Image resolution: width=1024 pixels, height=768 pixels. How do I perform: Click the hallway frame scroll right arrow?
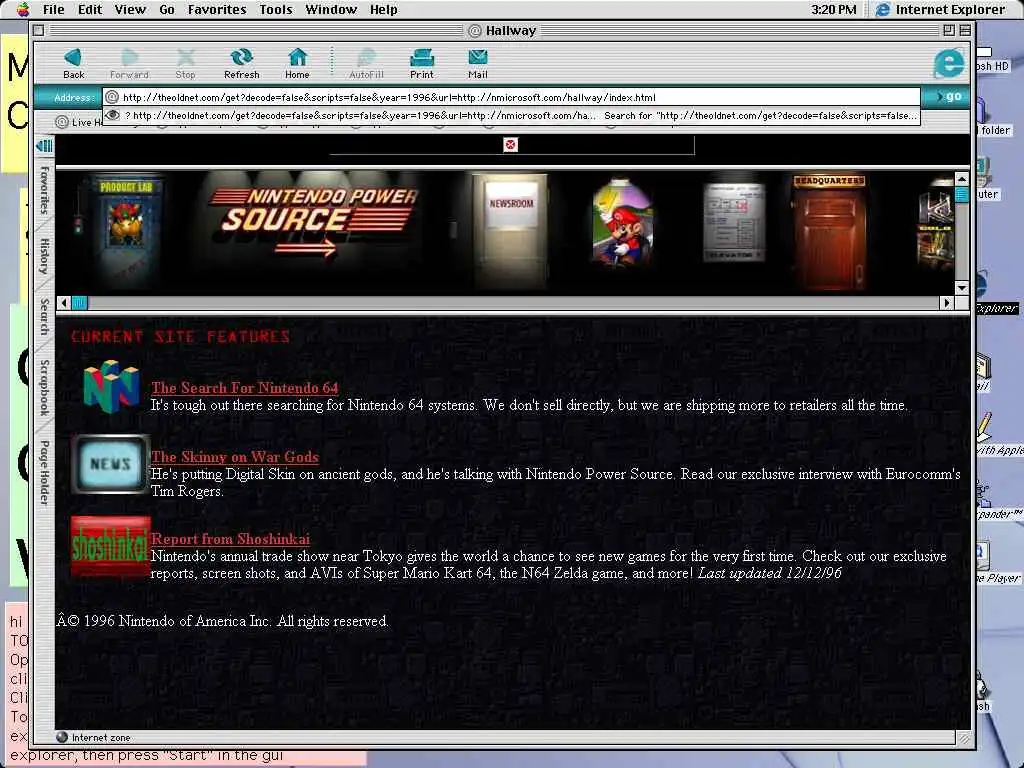pos(947,303)
